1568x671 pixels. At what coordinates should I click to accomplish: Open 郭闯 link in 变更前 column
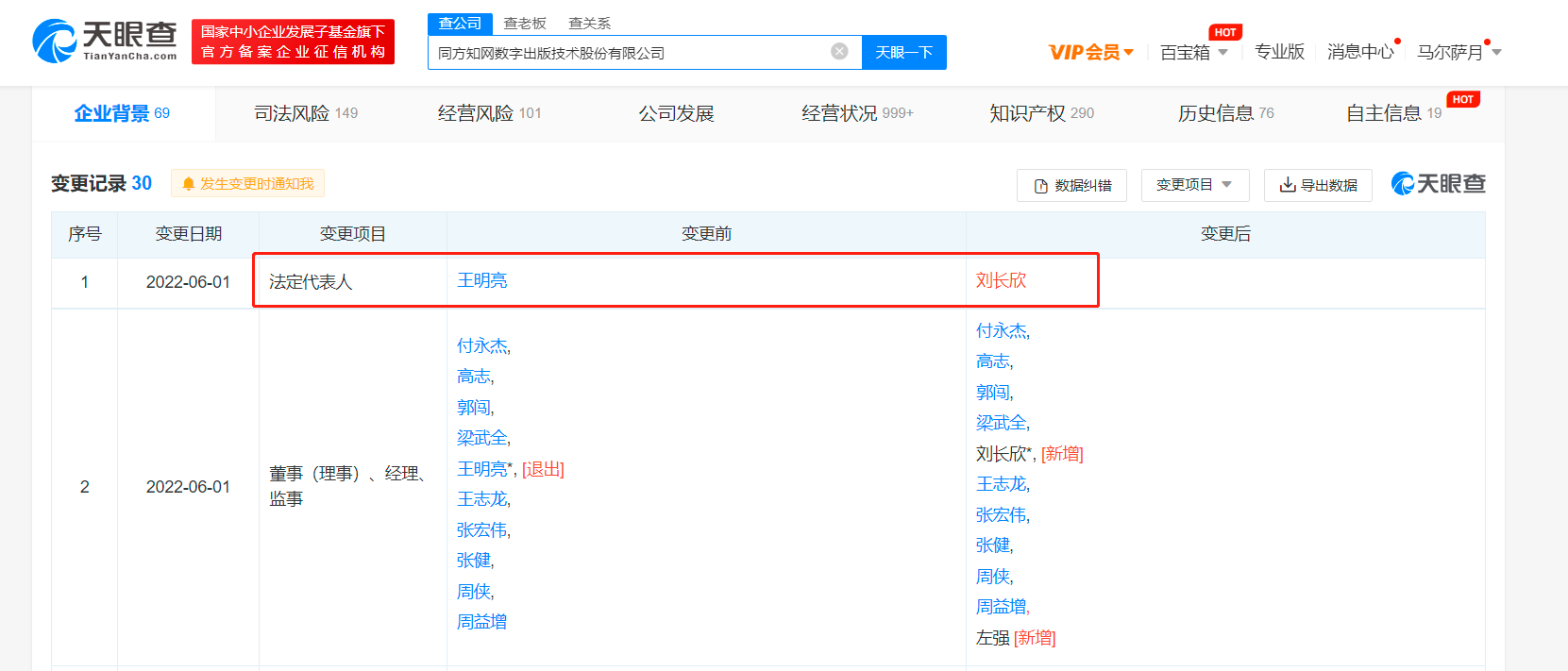pyautogui.click(x=474, y=407)
